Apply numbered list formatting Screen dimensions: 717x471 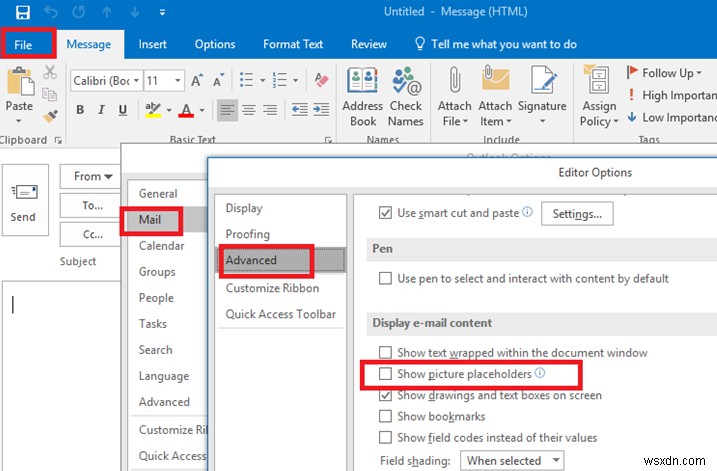279,80
